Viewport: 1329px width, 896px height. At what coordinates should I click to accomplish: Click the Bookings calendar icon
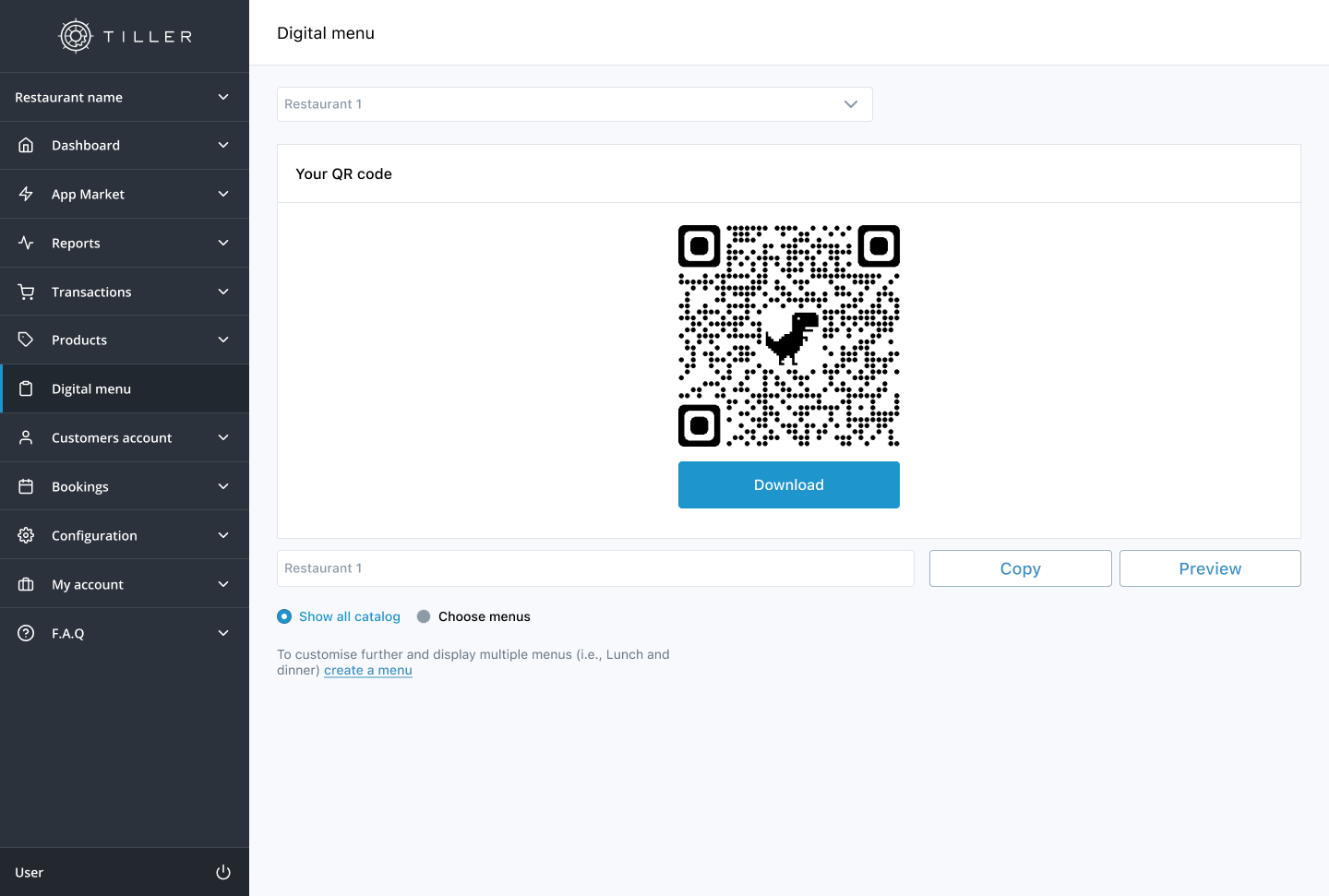[x=26, y=486]
